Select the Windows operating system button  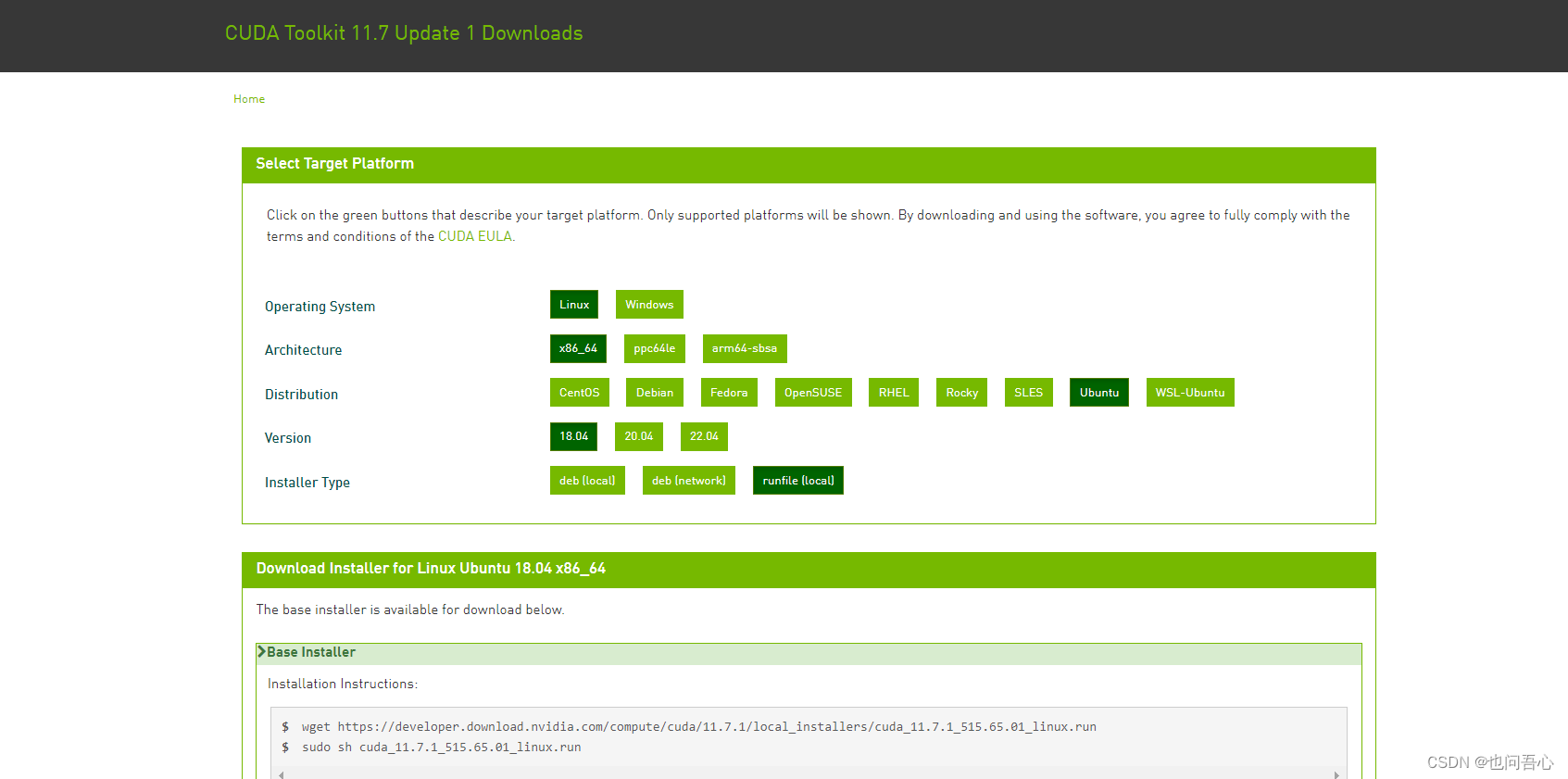pyautogui.click(x=649, y=305)
